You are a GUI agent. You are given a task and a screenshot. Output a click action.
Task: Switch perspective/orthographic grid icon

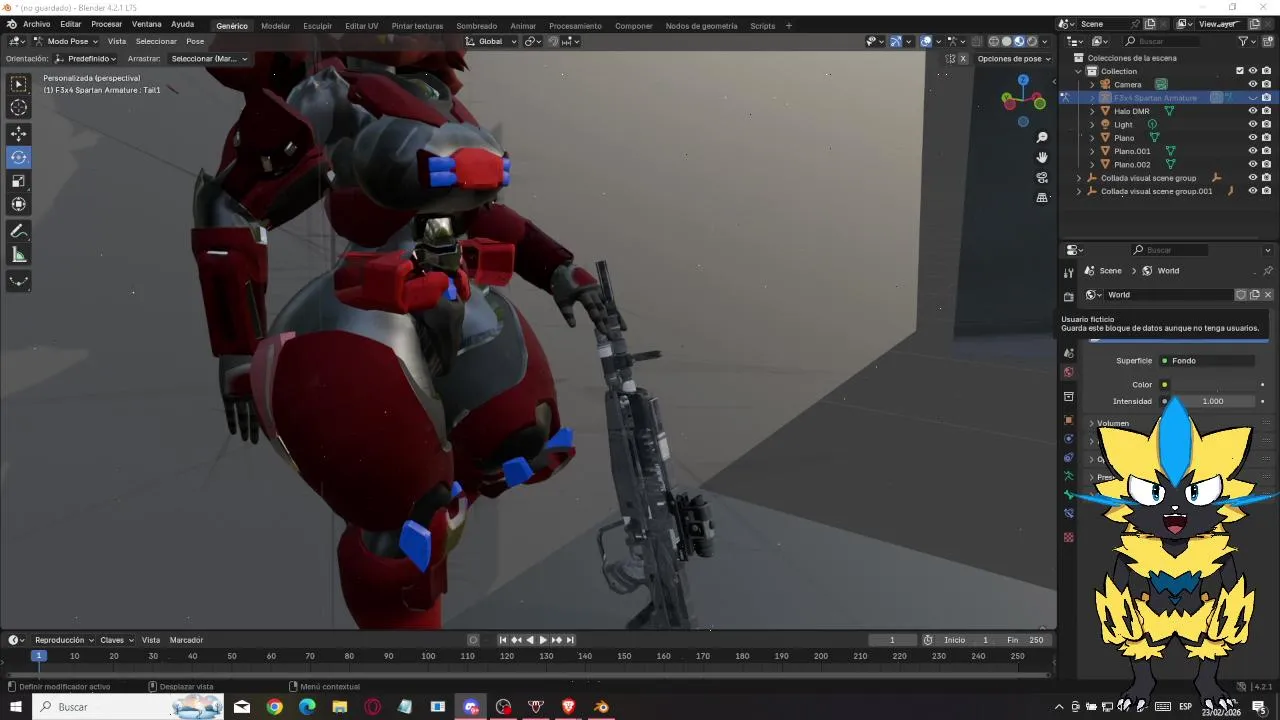pos(1042,198)
